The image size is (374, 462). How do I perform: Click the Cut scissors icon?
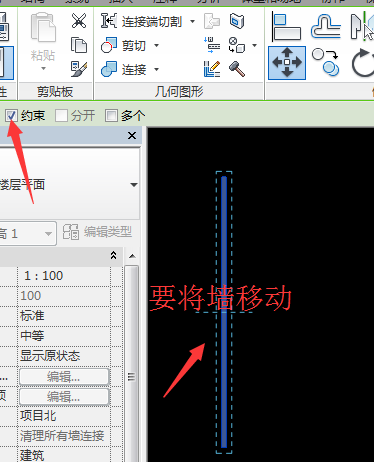point(79,21)
